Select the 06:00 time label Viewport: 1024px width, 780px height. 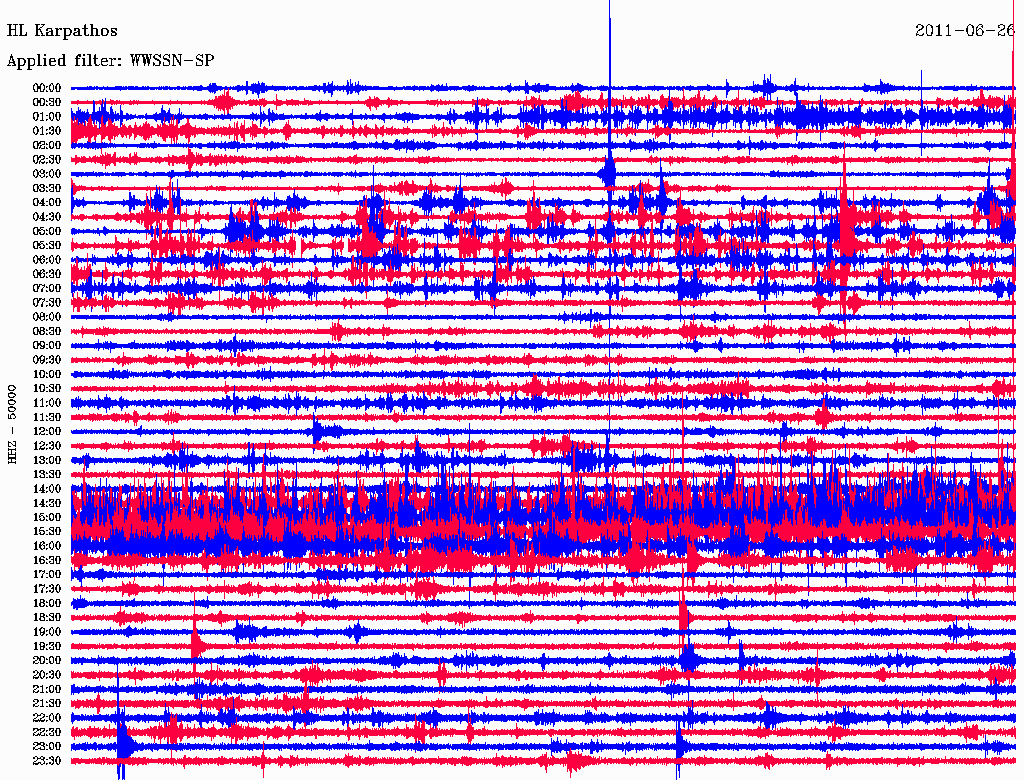pos(47,260)
